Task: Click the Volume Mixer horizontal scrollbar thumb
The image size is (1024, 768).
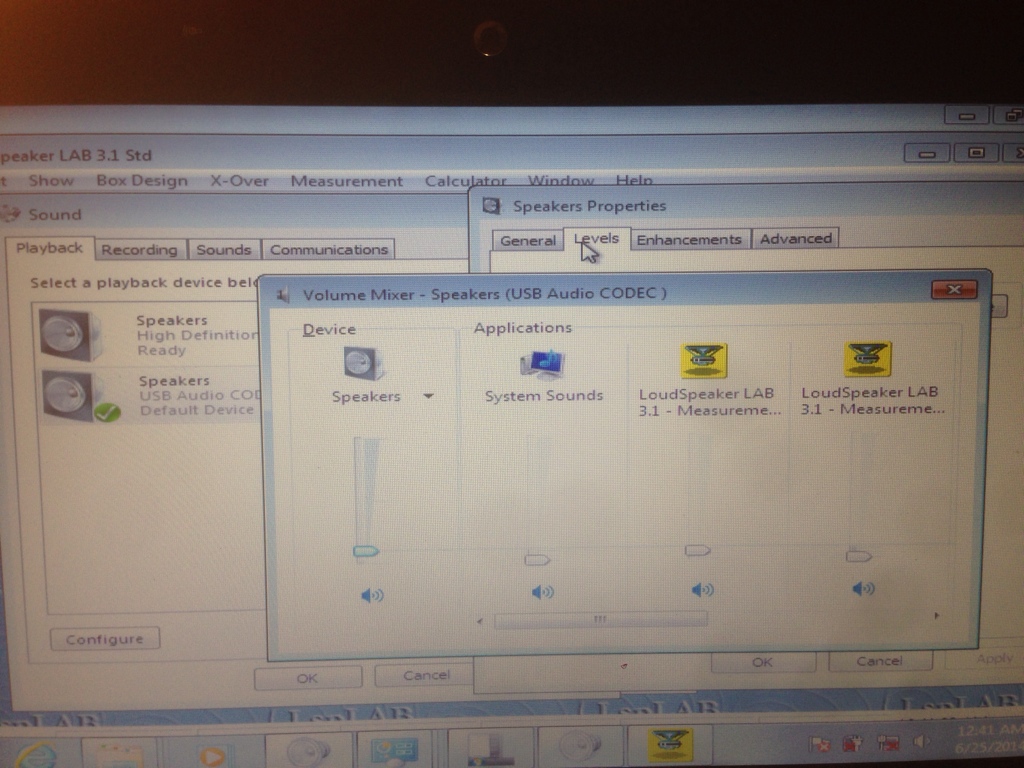Action: pos(601,619)
